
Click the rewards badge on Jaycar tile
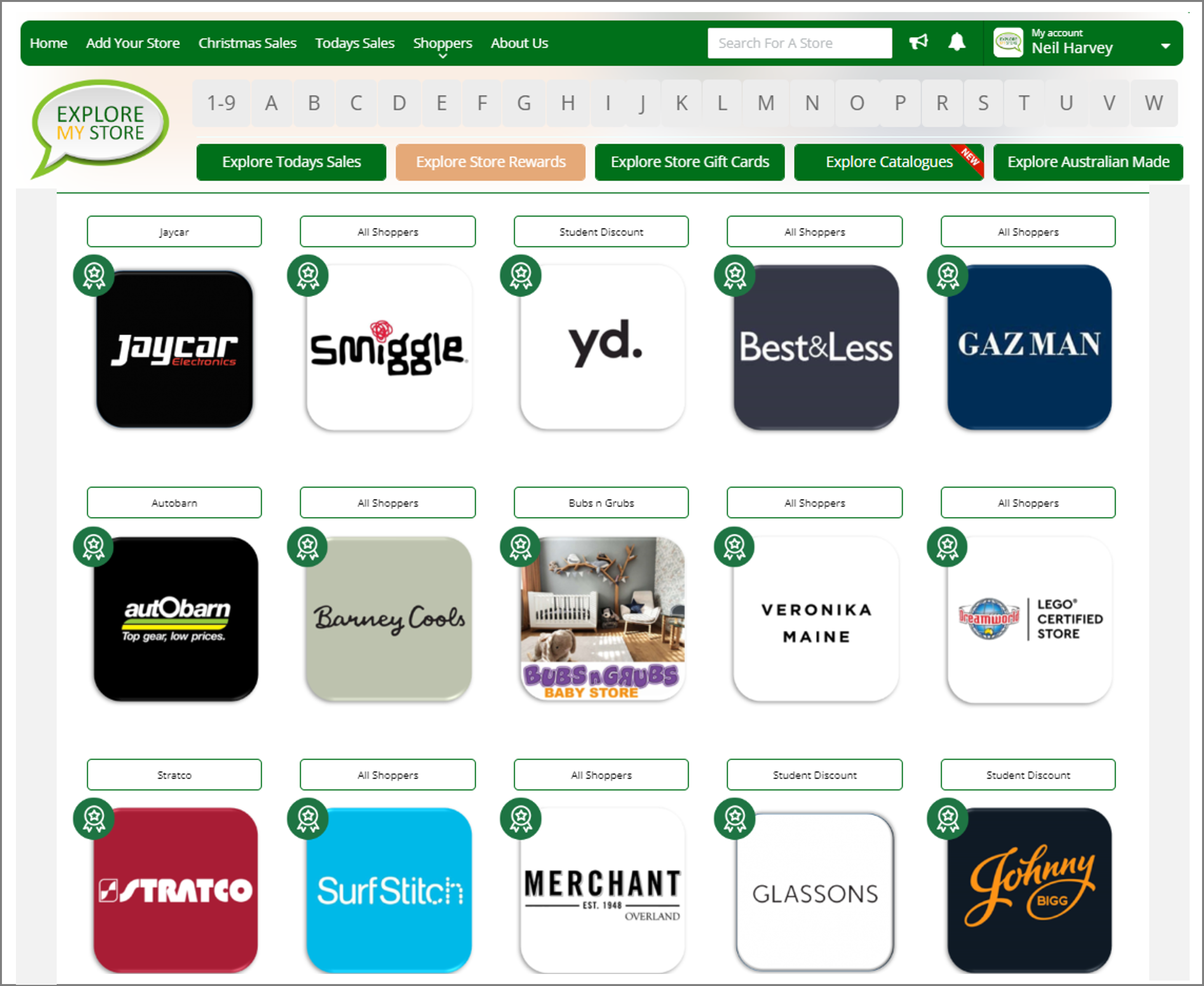94,276
